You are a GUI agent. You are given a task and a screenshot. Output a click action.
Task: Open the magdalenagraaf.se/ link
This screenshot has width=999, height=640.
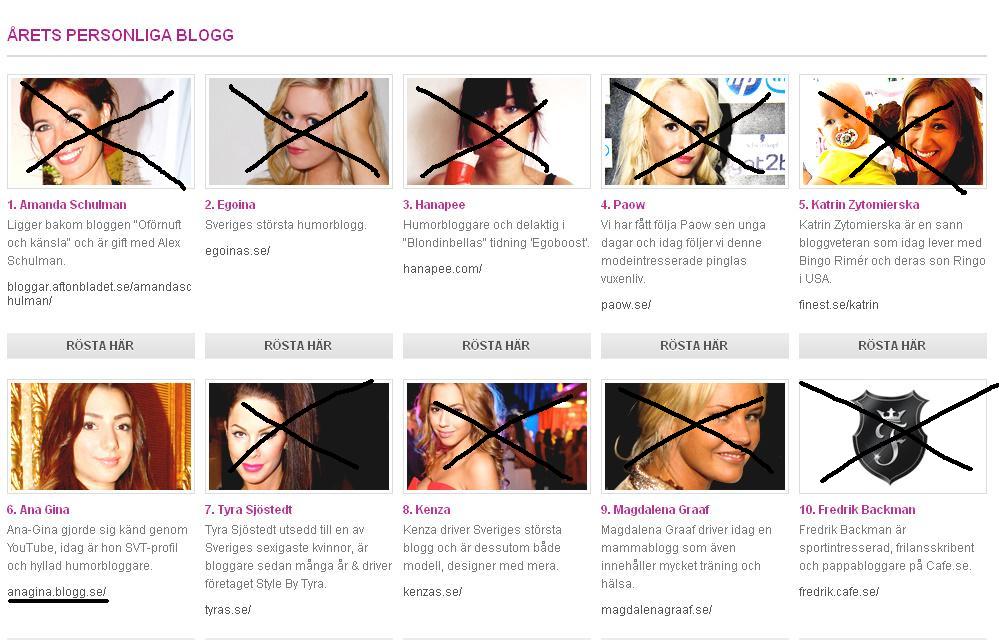pos(656,609)
